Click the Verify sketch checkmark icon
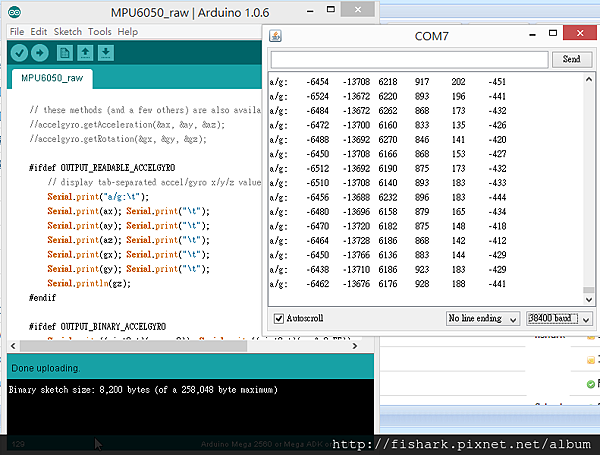This screenshot has height=455, width=600. pyautogui.click(x=19, y=52)
